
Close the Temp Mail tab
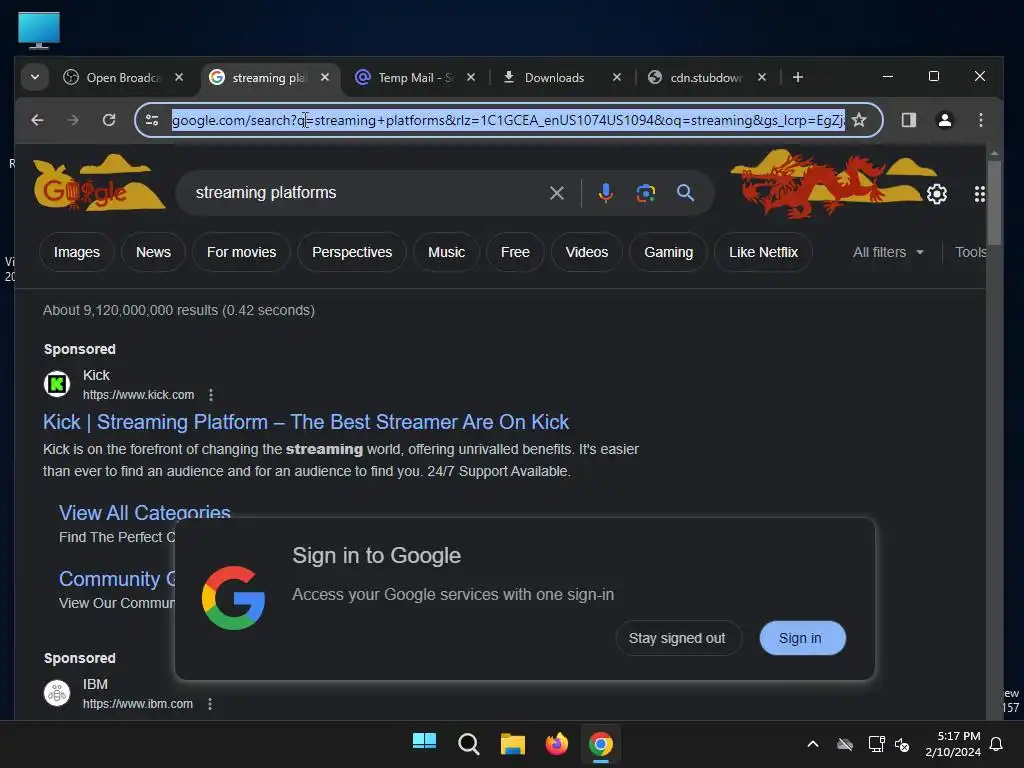click(x=471, y=77)
